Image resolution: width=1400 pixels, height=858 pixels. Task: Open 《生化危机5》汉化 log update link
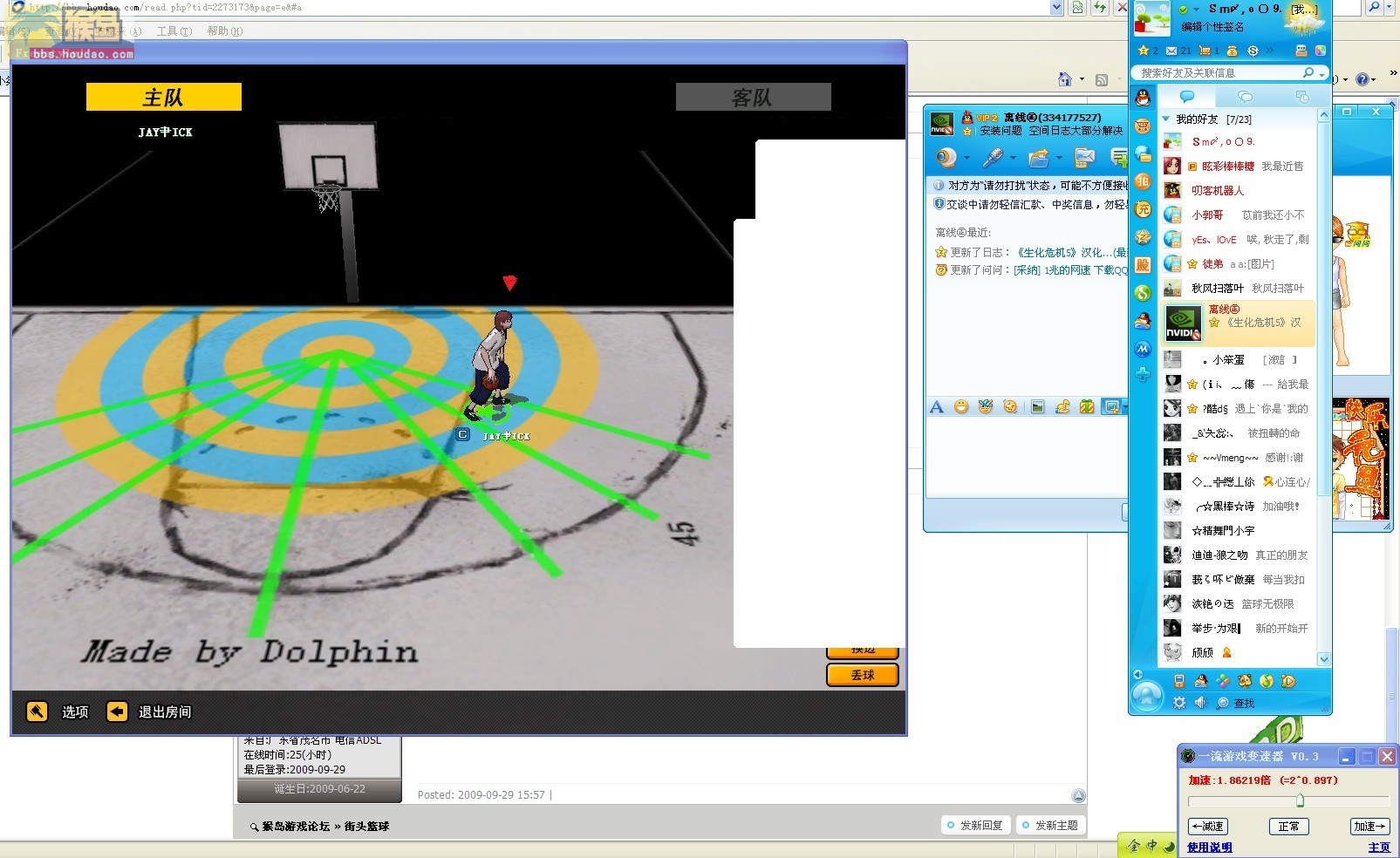[x=1072, y=252]
